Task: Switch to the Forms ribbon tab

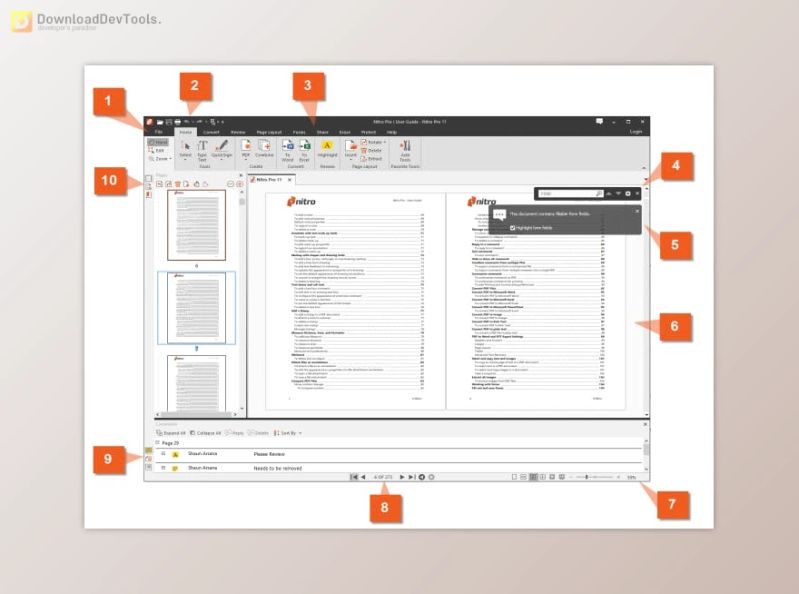Action: click(299, 132)
